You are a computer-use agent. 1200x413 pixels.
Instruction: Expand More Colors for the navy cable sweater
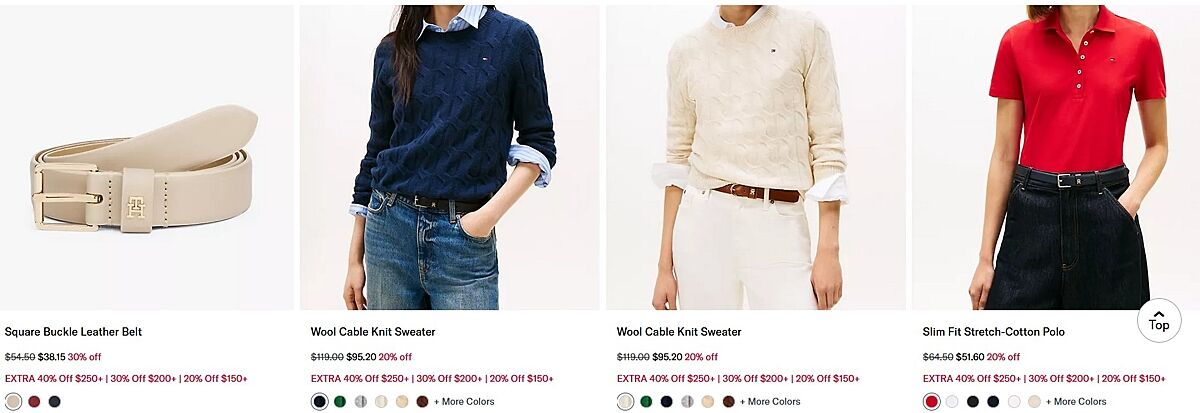coord(464,401)
